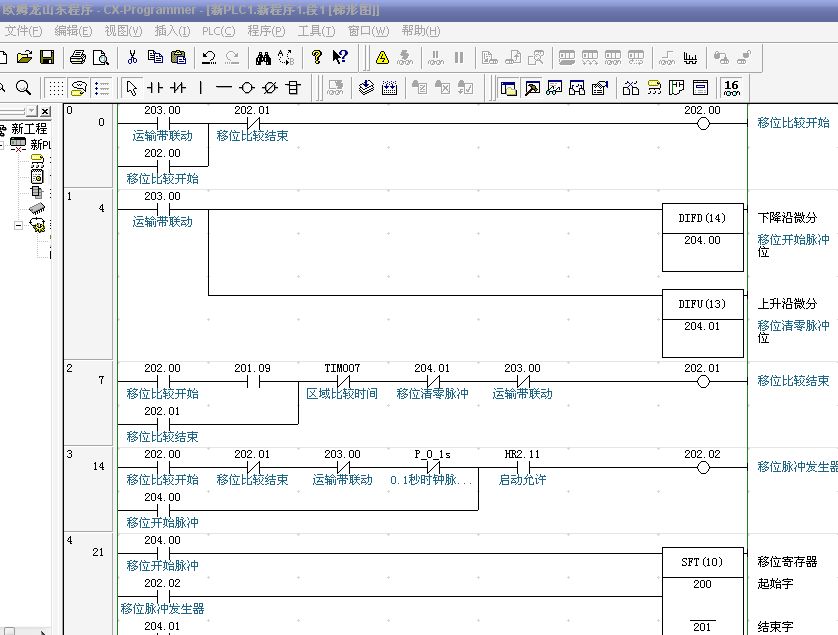Open Find with the binoculars icon
Viewport: 838px width, 635px height.
point(263,58)
